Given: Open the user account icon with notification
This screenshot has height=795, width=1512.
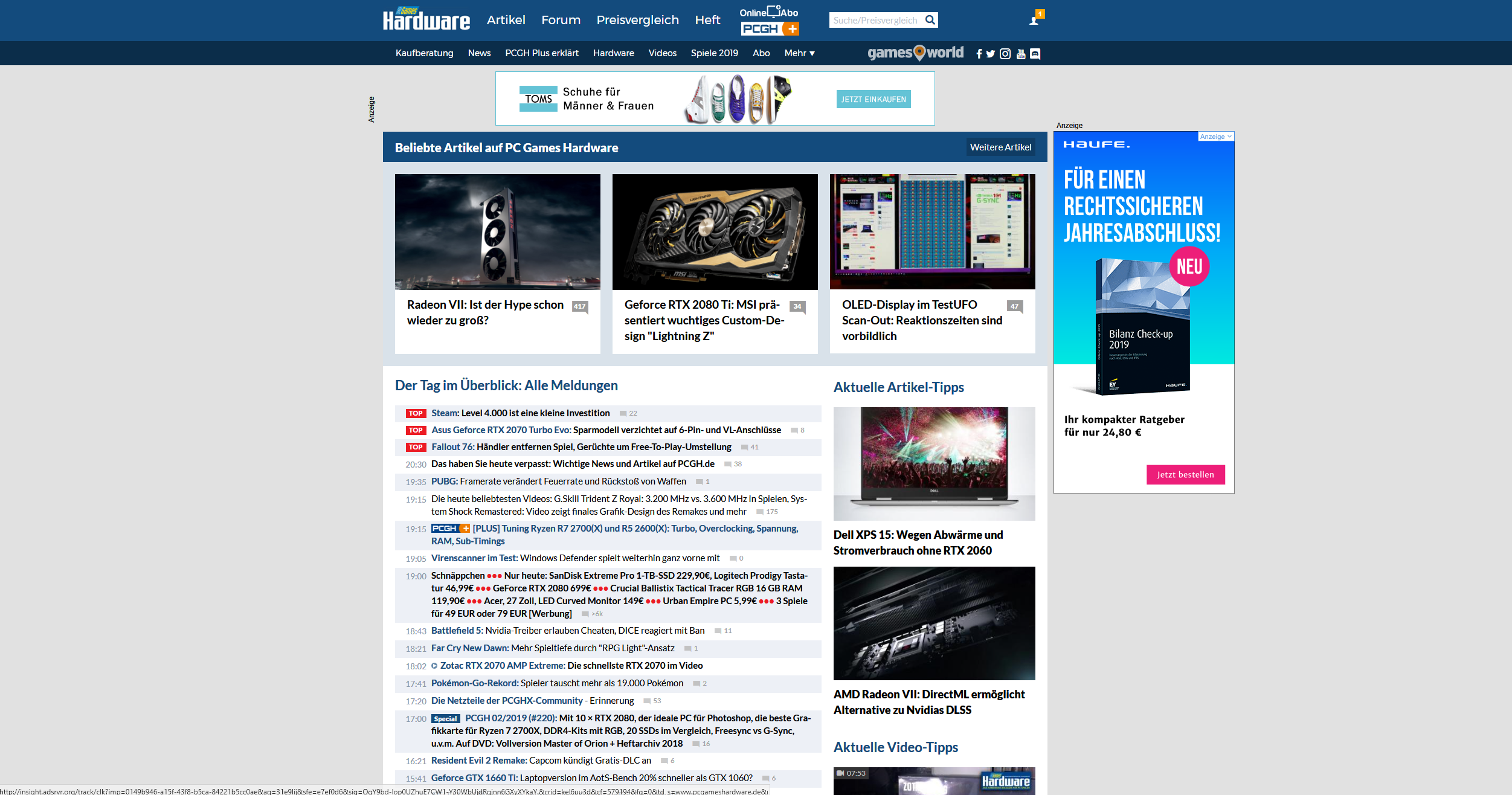Looking at the screenshot, I should 1035,18.
